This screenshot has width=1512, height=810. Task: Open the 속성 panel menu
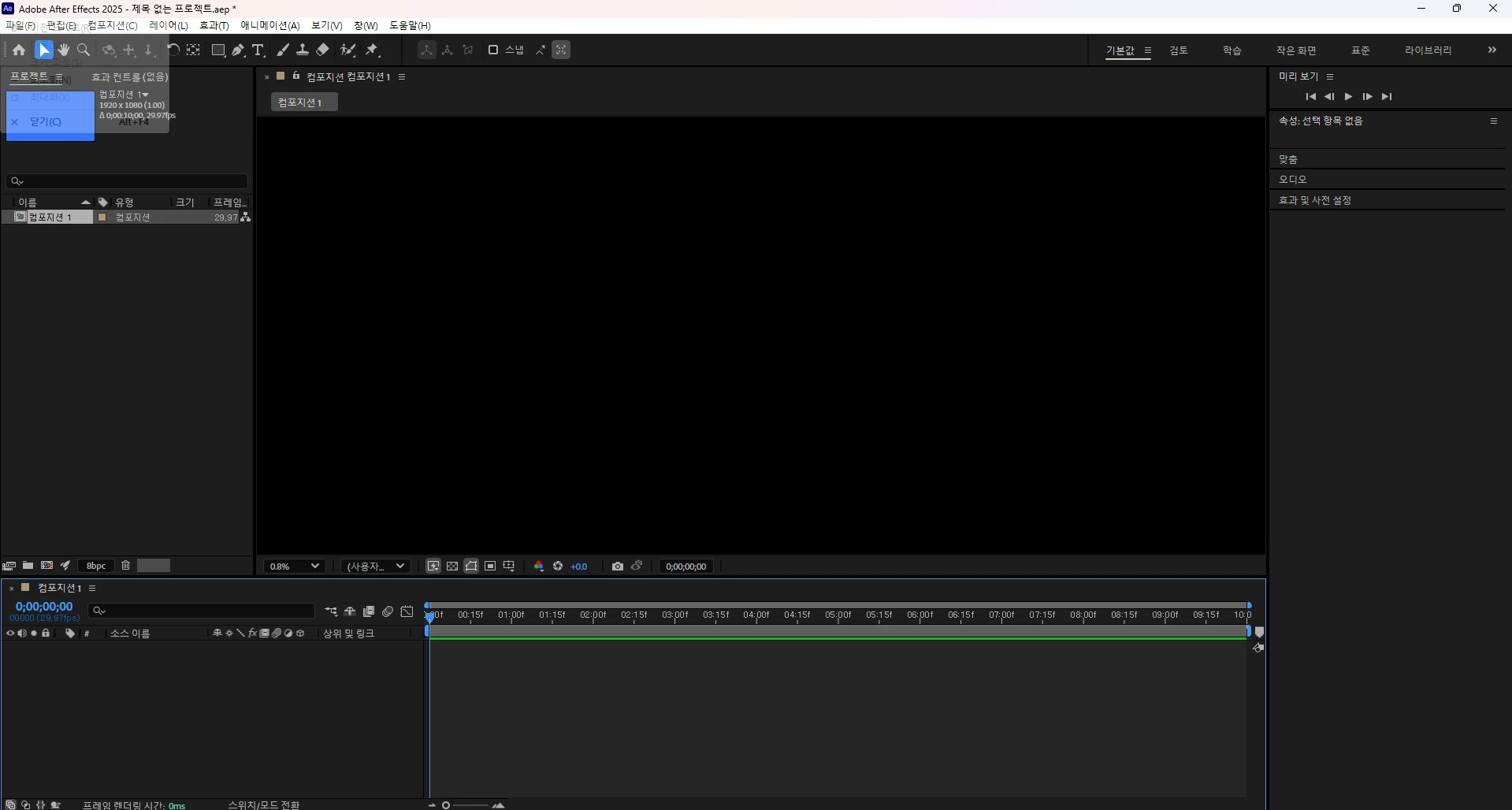pyautogui.click(x=1493, y=121)
